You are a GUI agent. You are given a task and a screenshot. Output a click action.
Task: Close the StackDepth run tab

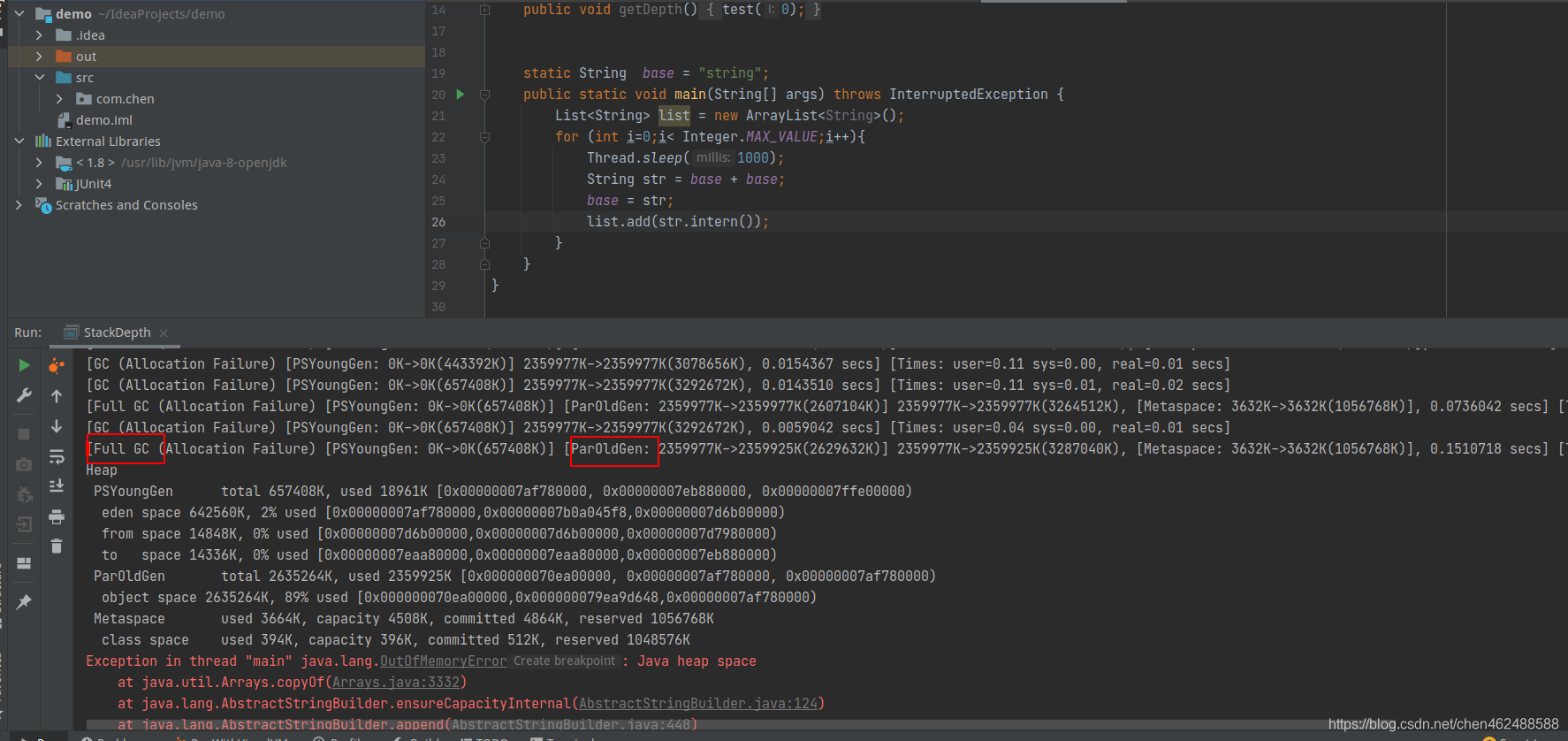coord(164,333)
